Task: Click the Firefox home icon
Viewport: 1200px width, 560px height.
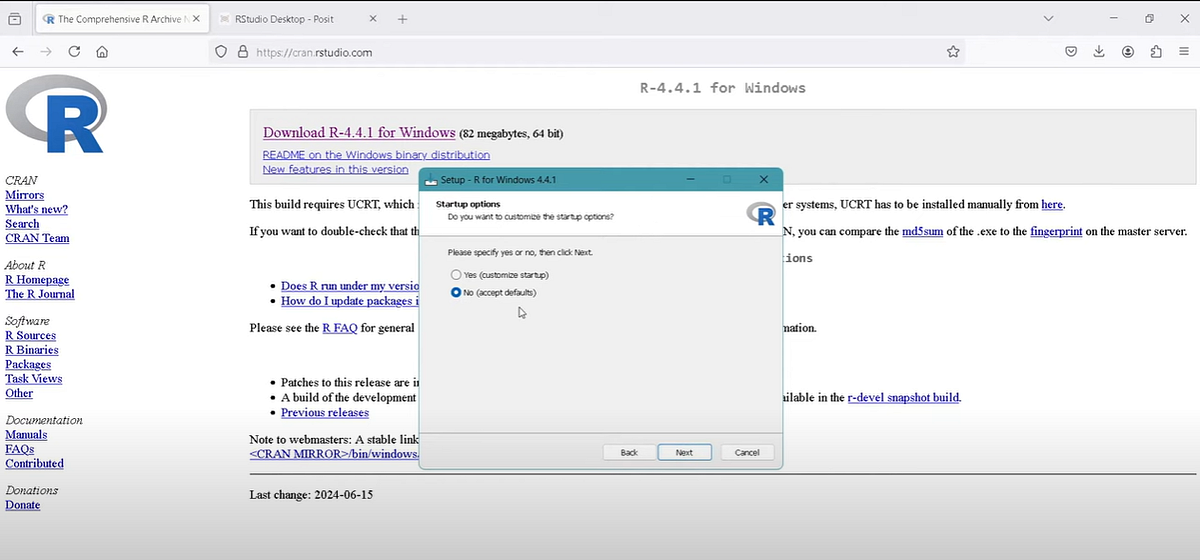Action: coord(102,52)
